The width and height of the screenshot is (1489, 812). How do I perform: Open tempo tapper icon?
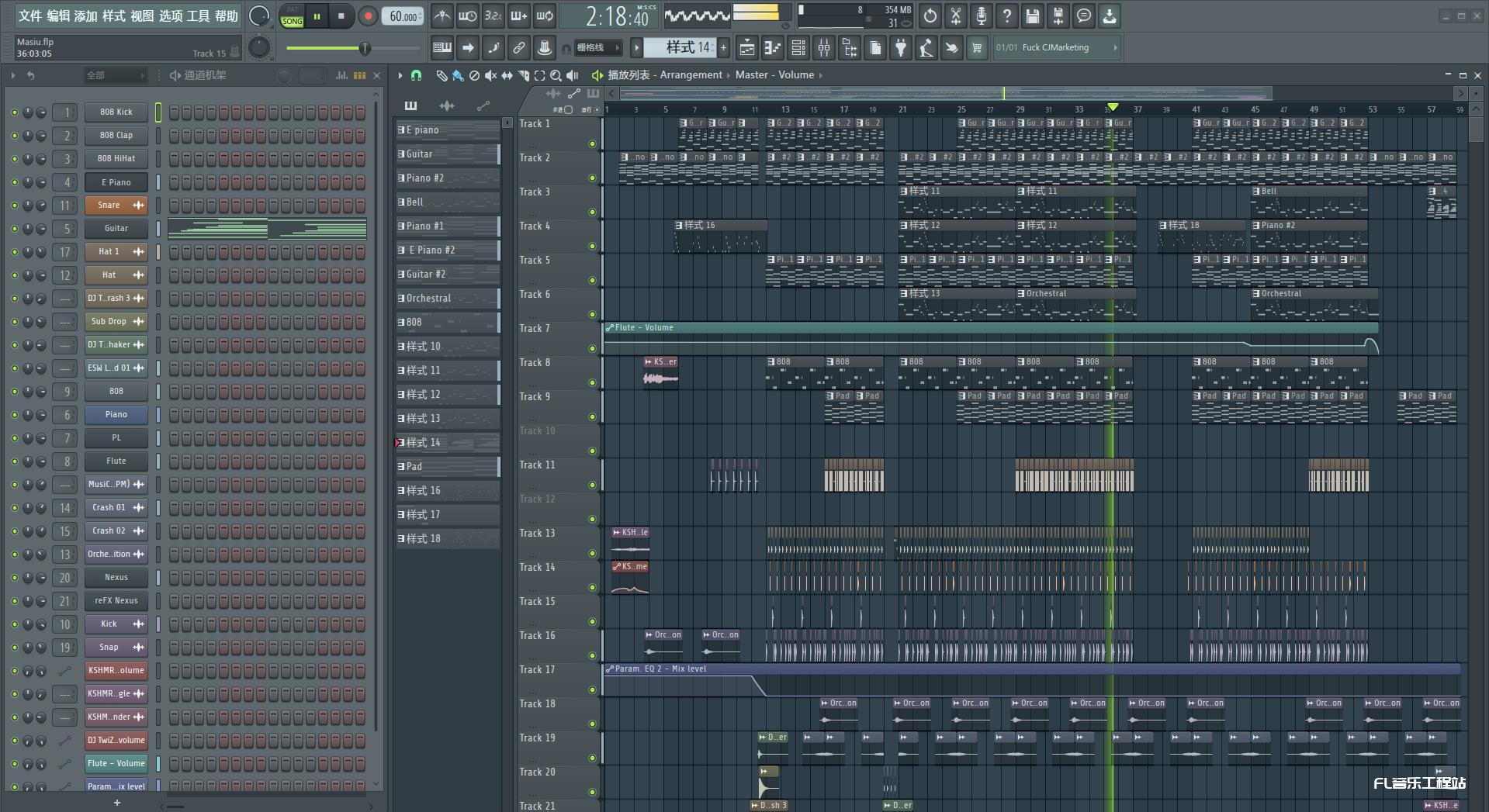pos(926,48)
